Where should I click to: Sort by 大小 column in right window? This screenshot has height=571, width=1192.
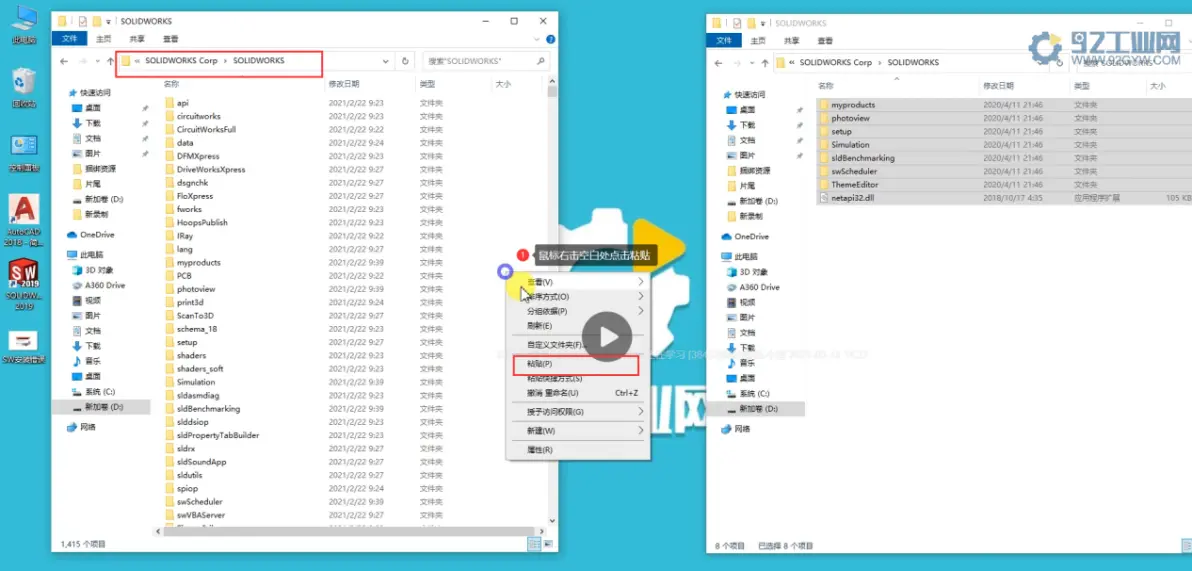[x=1158, y=86]
